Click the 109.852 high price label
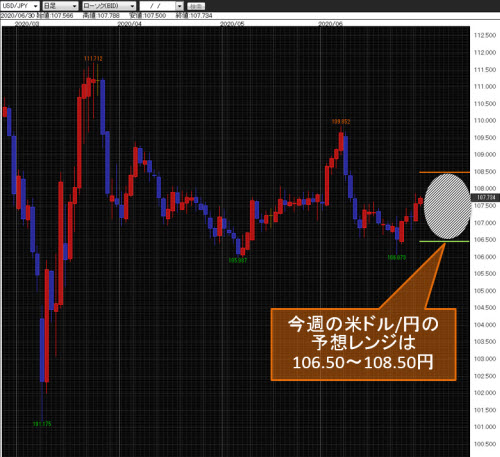 tap(341, 122)
